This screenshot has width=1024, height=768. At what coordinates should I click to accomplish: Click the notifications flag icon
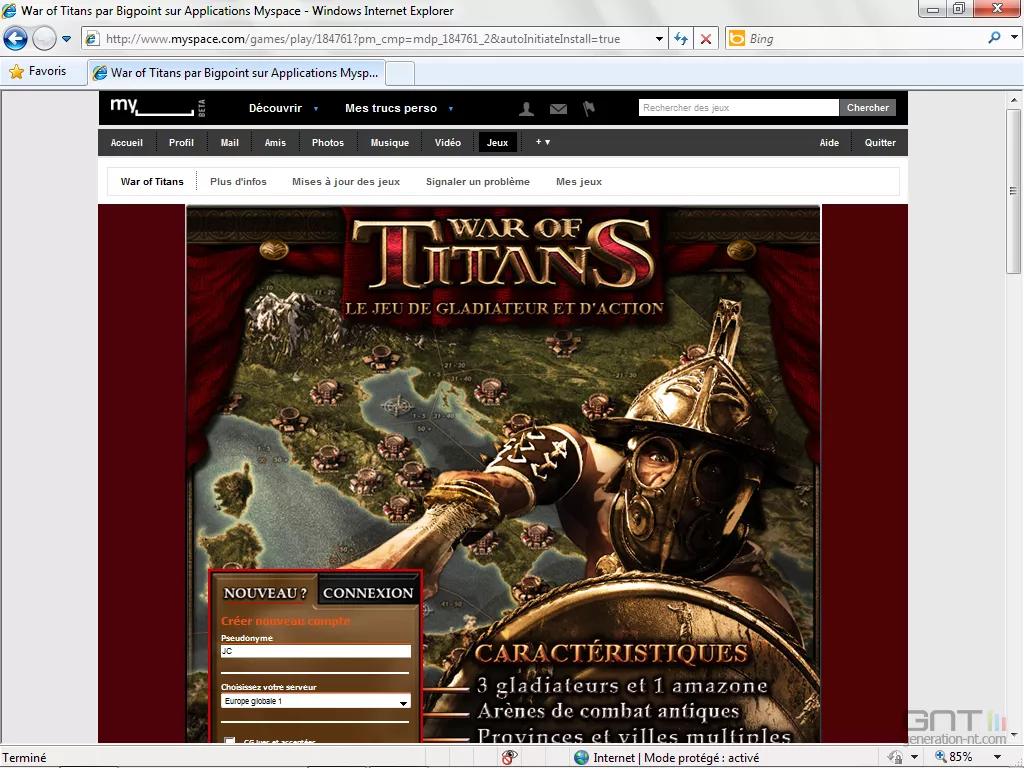coord(589,108)
